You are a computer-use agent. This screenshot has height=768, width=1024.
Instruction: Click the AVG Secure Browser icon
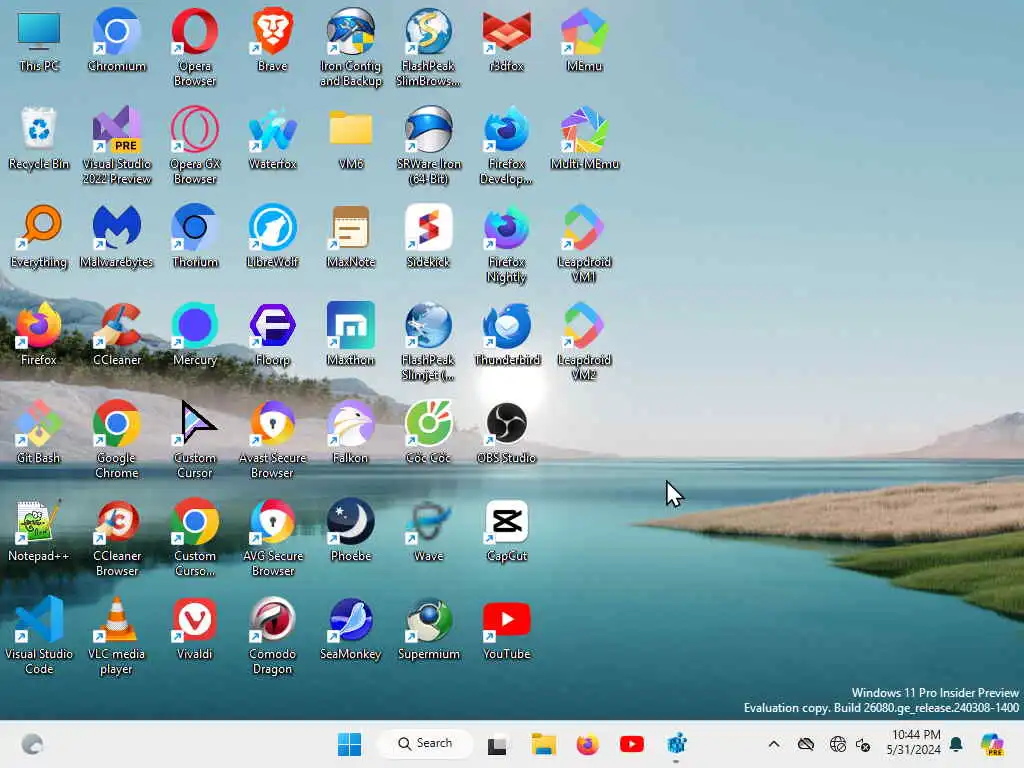click(x=272, y=537)
